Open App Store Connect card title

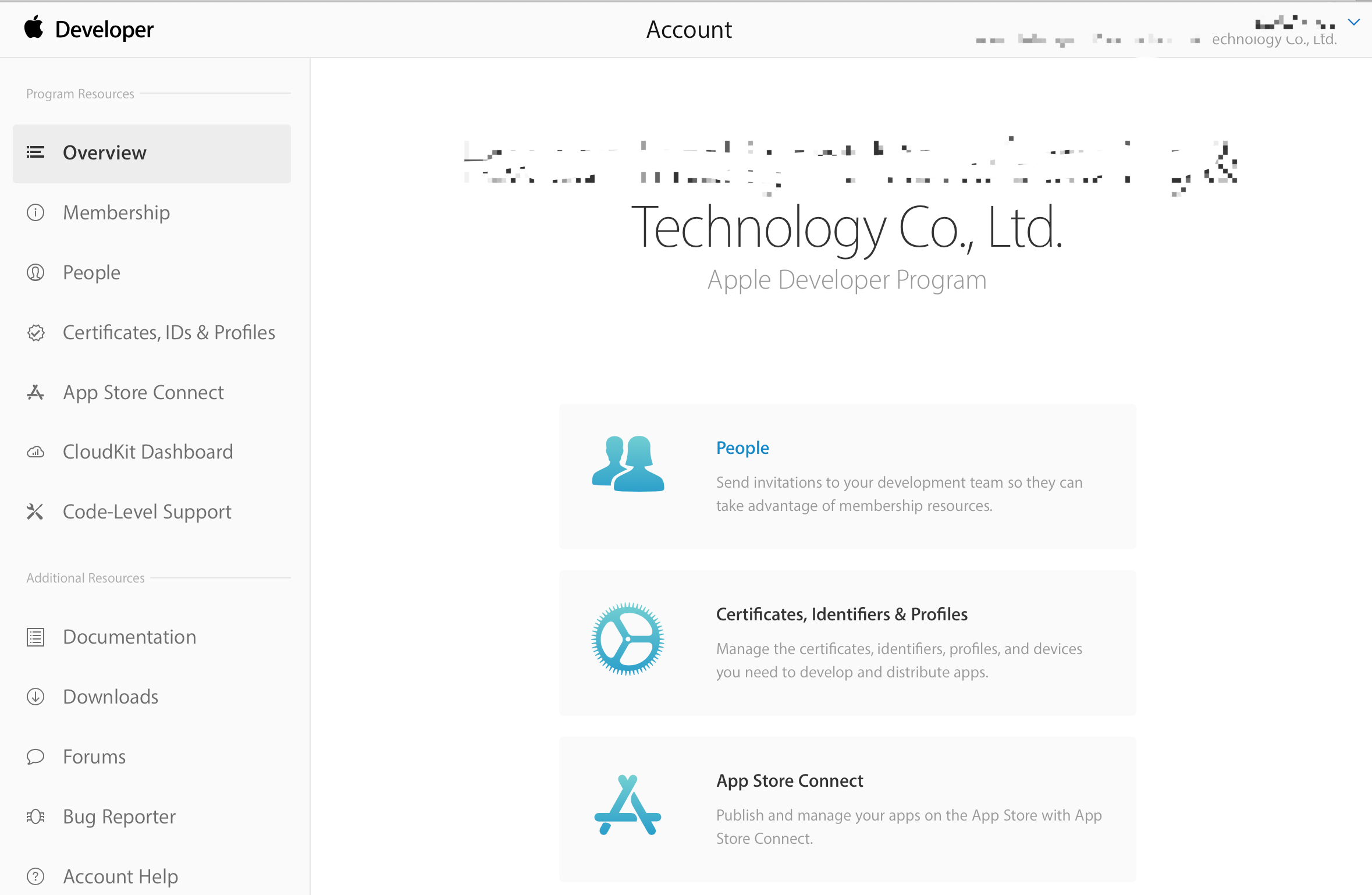point(790,781)
